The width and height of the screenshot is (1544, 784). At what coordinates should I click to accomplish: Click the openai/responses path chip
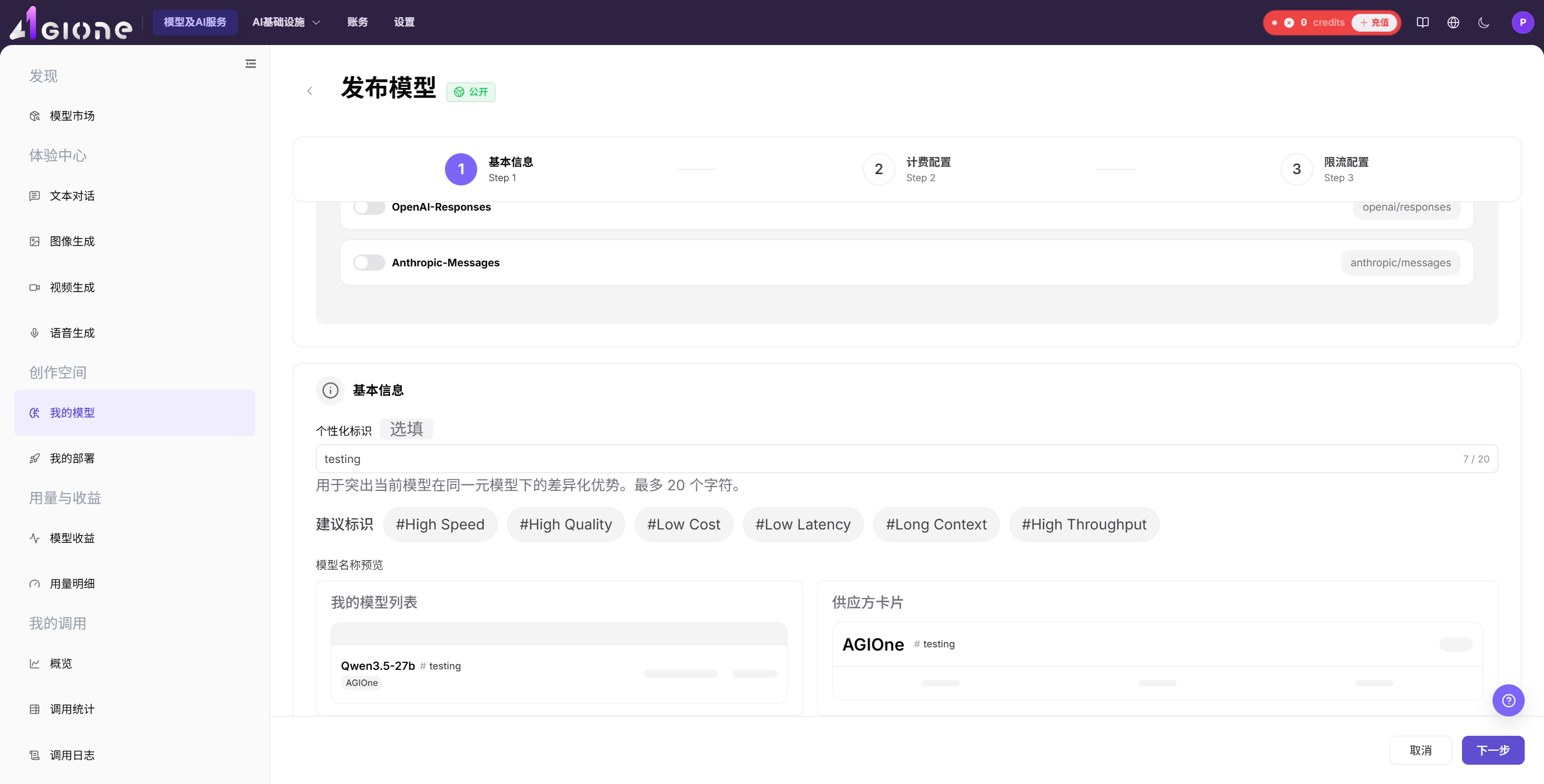point(1406,207)
